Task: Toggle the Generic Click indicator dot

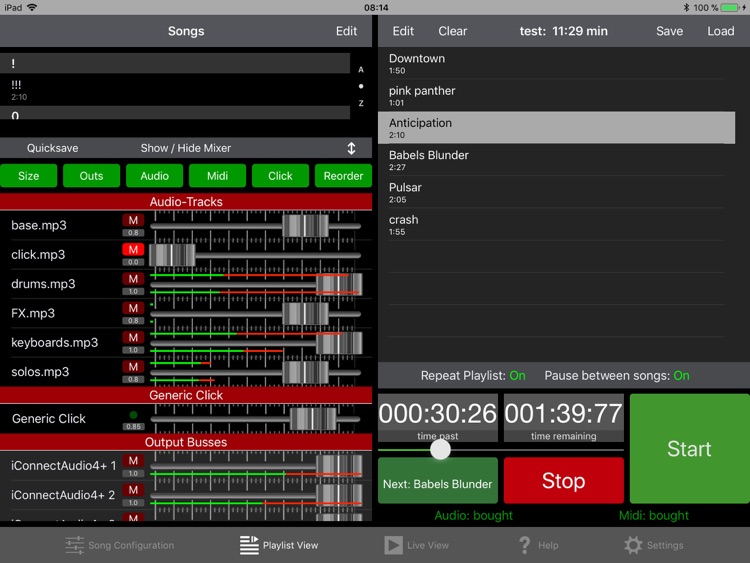Action: click(133, 414)
